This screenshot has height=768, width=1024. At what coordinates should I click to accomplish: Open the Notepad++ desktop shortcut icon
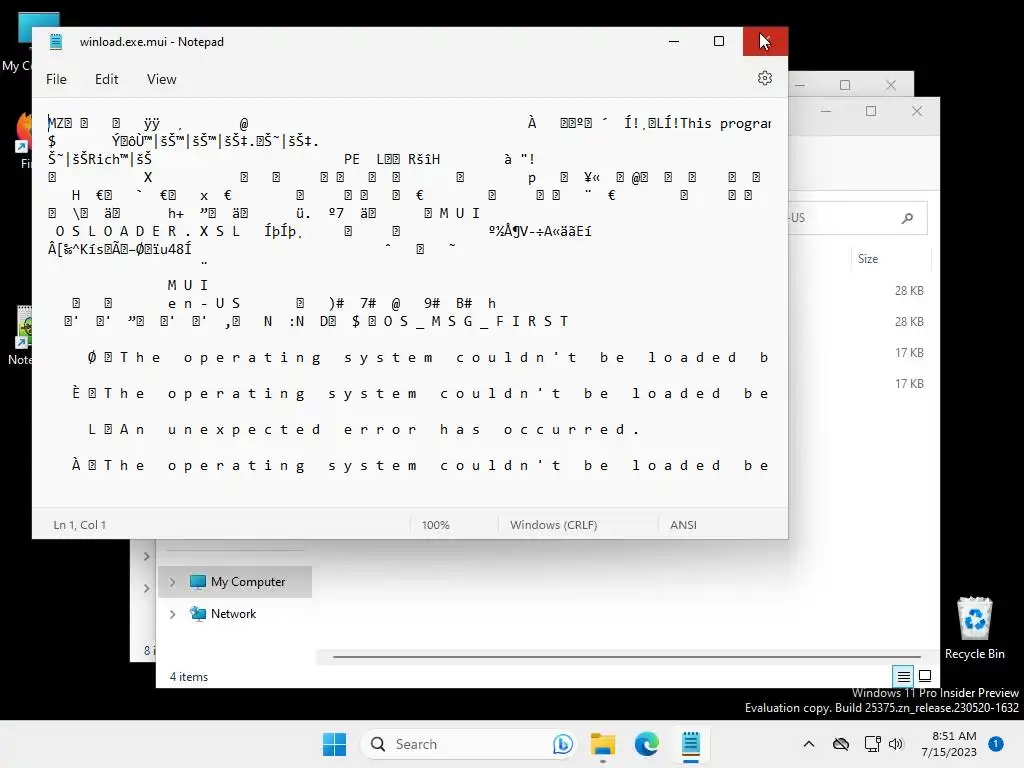[x=24, y=336]
